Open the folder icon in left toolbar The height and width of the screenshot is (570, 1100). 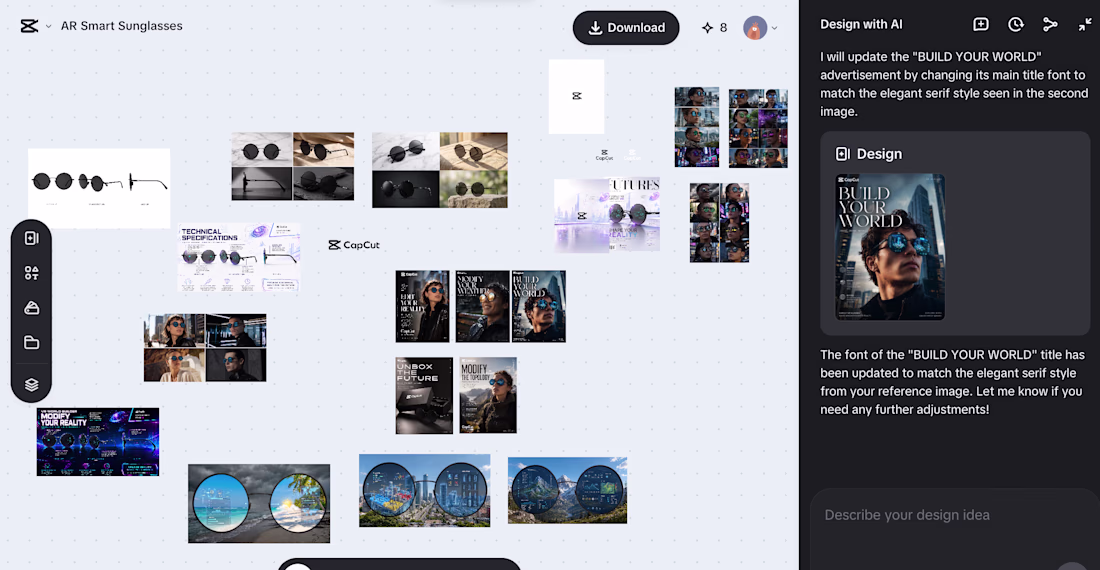coord(32,343)
